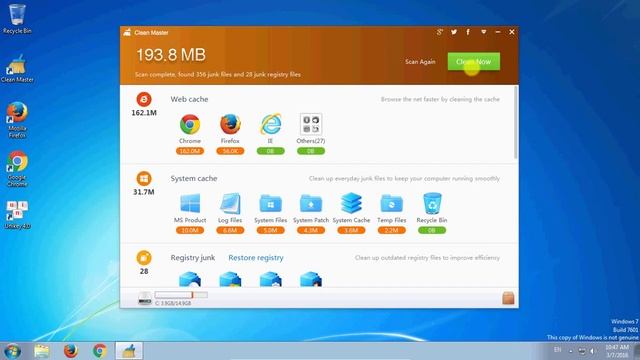Click the Registry junk heading
640x360 pixels.
pos(193,258)
